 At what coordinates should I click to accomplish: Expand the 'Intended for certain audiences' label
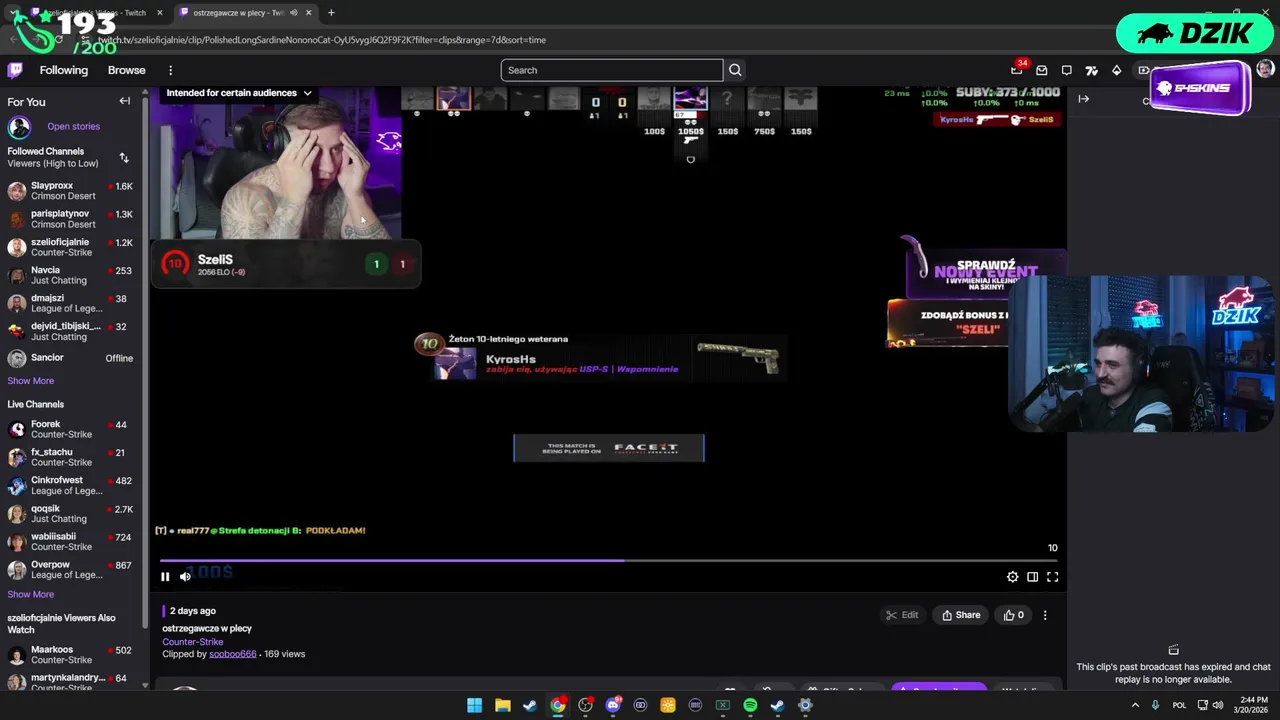click(239, 93)
